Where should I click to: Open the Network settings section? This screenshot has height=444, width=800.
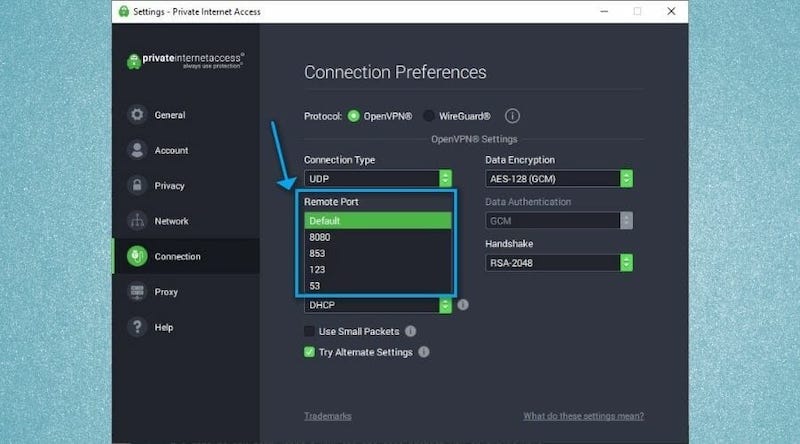pyautogui.click(x=186, y=221)
